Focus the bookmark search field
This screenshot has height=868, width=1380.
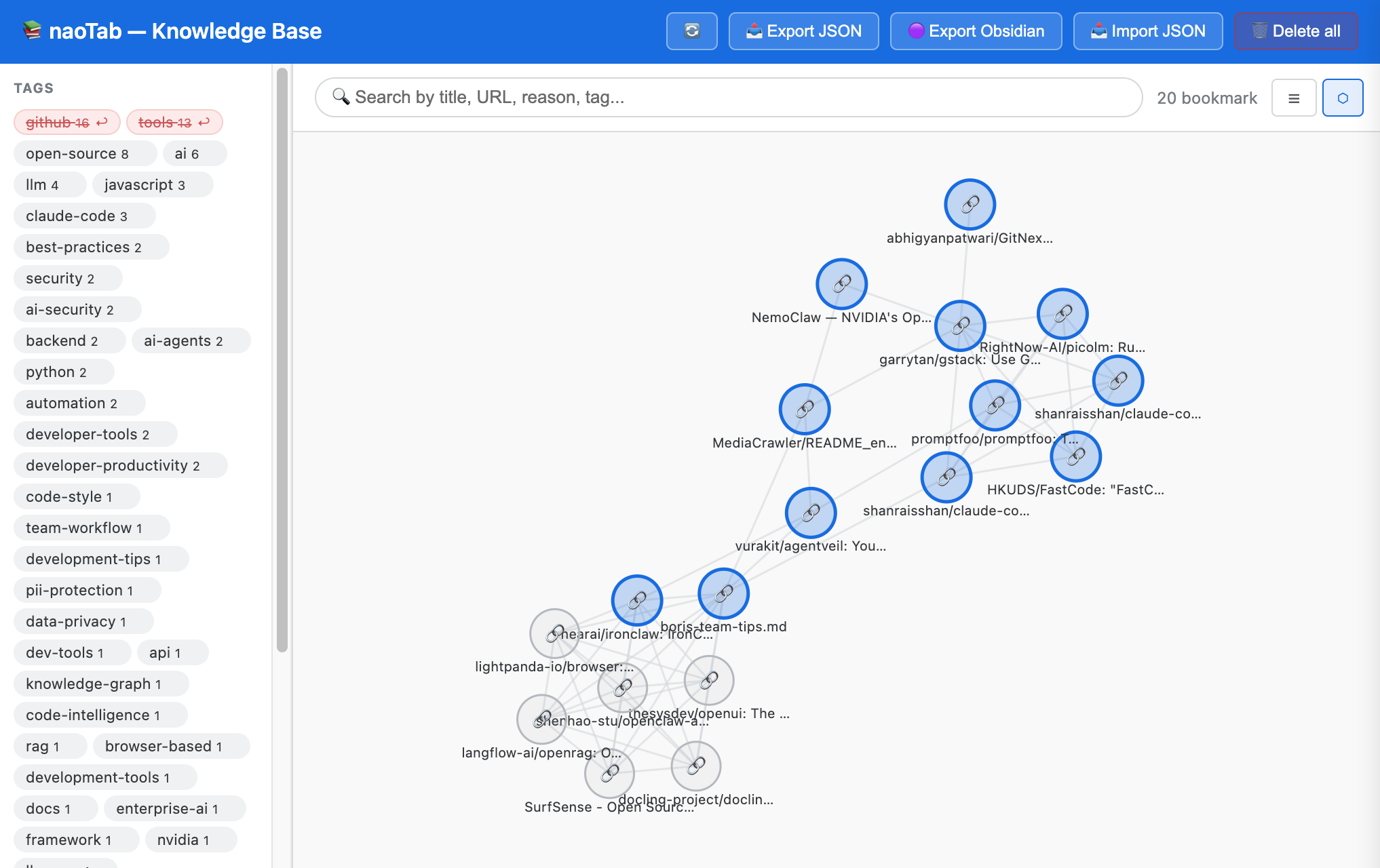click(x=729, y=97)
